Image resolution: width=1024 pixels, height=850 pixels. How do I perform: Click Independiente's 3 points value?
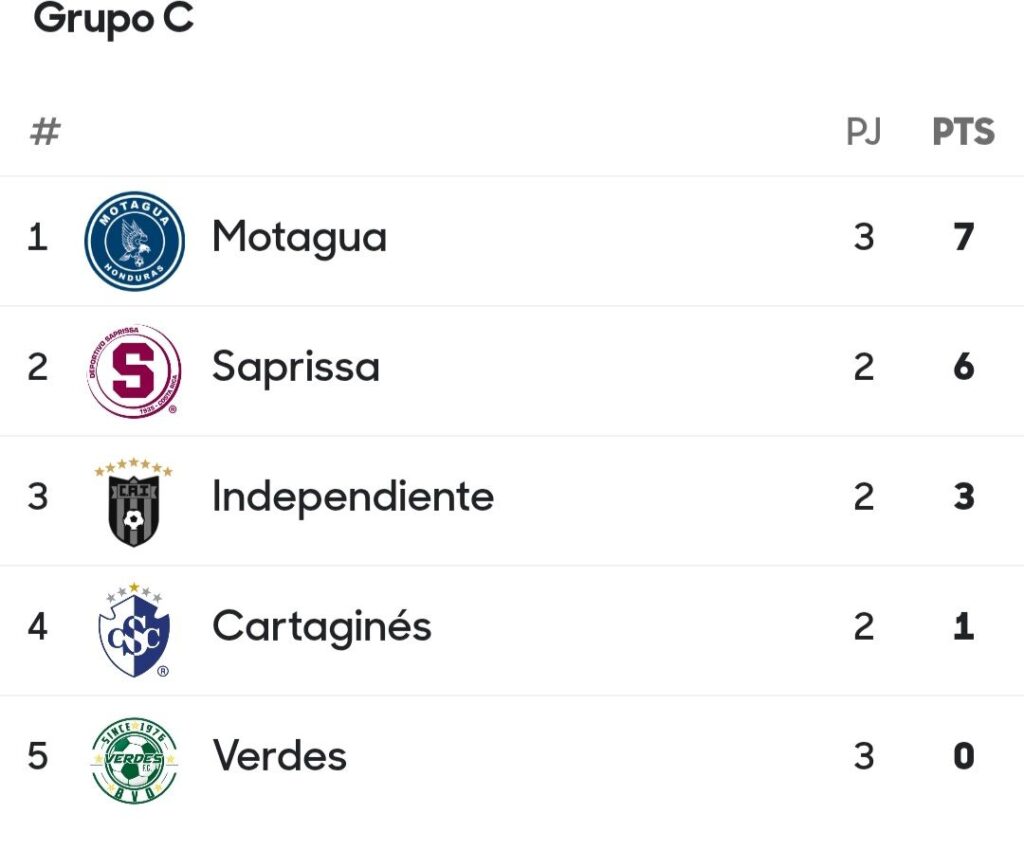[x=963, y=497]
